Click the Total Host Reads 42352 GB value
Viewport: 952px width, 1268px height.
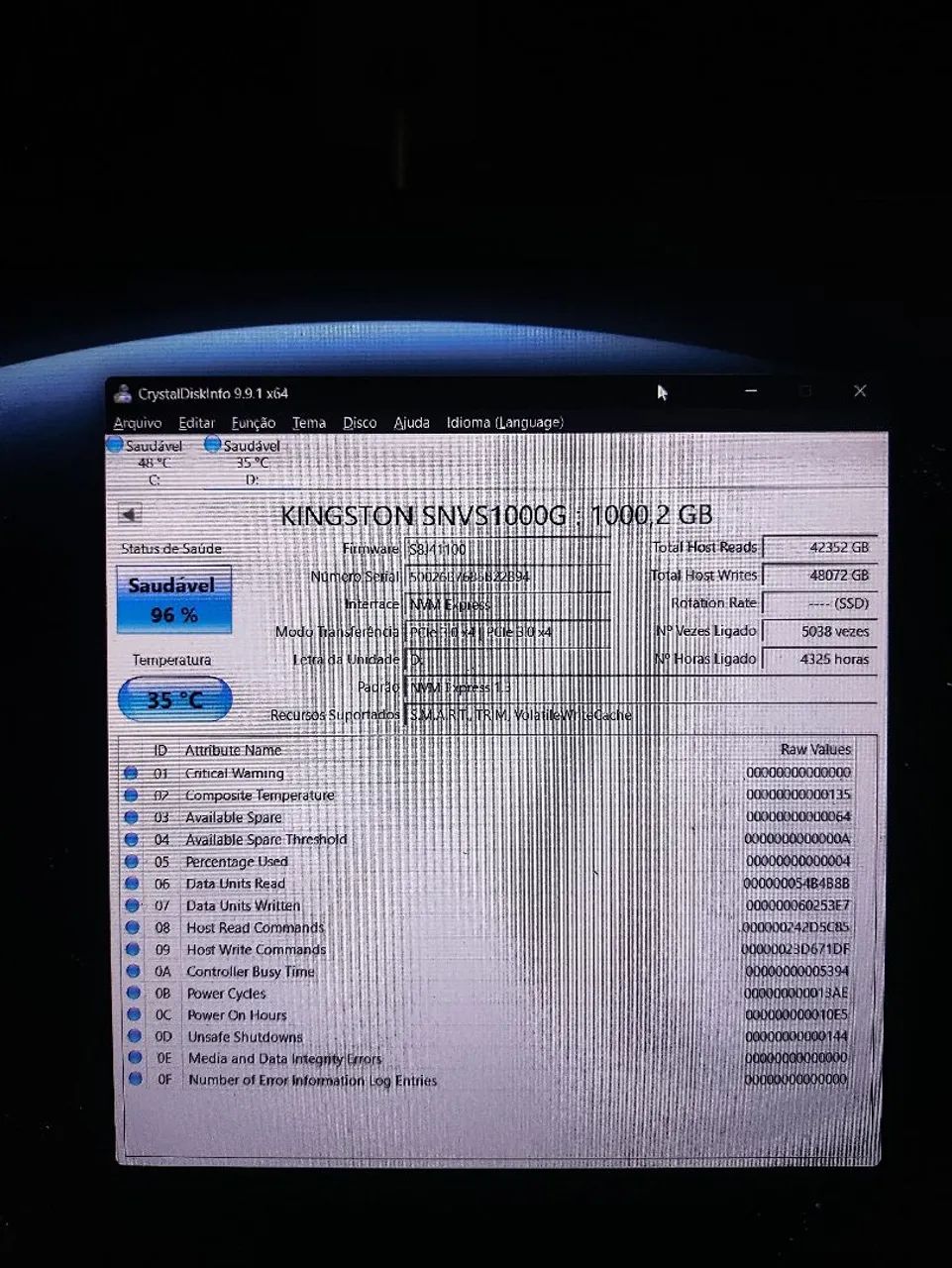[x=819, y=547]
